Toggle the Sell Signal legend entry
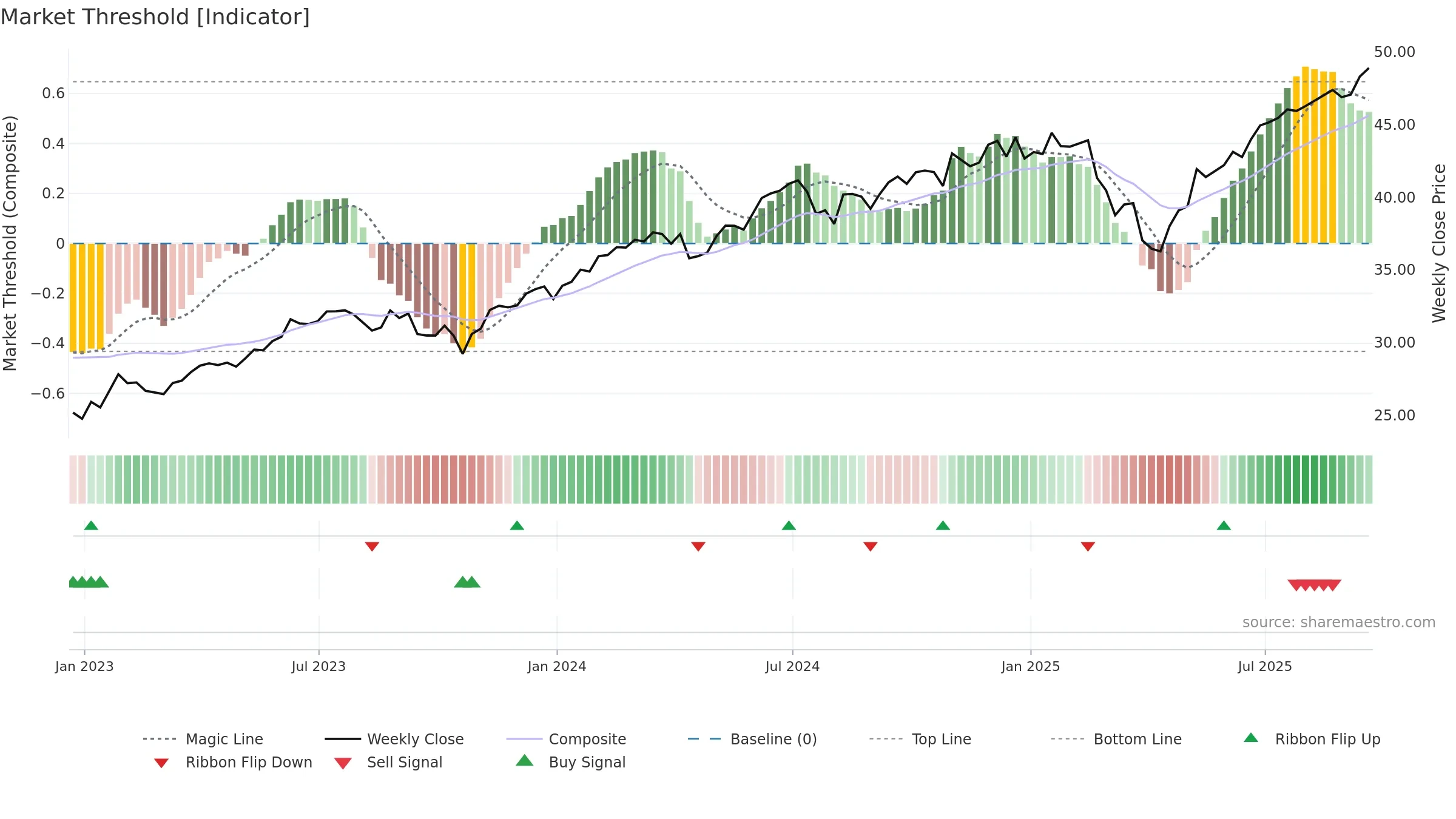This screenshot has height=819, width=1456. coord(388,762)
